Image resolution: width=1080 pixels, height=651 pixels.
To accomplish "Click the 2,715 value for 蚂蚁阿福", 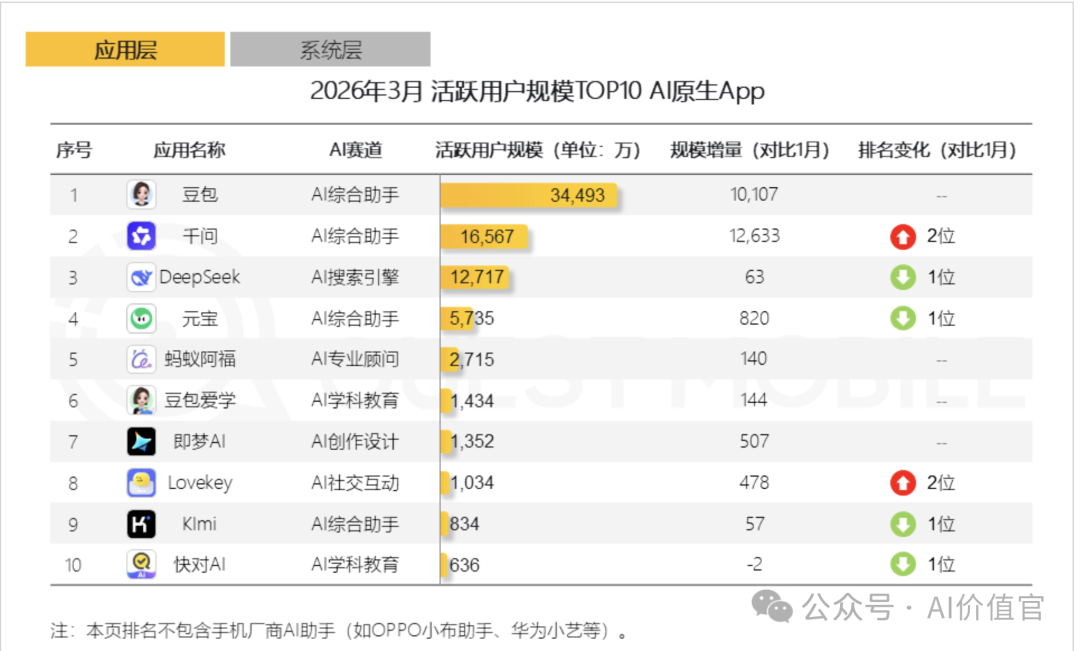I will point(472,360).
